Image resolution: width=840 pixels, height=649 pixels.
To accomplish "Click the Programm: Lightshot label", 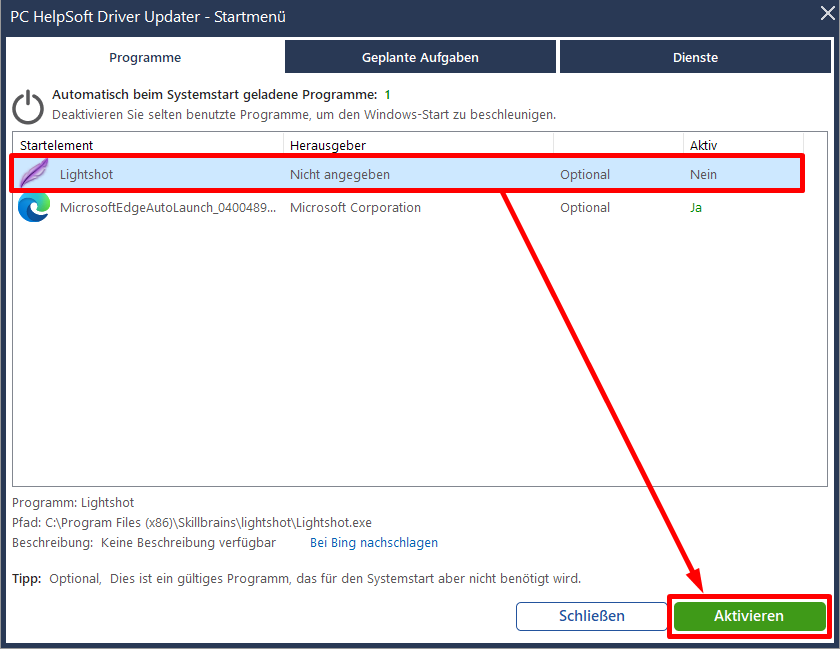I will (73, 502).
